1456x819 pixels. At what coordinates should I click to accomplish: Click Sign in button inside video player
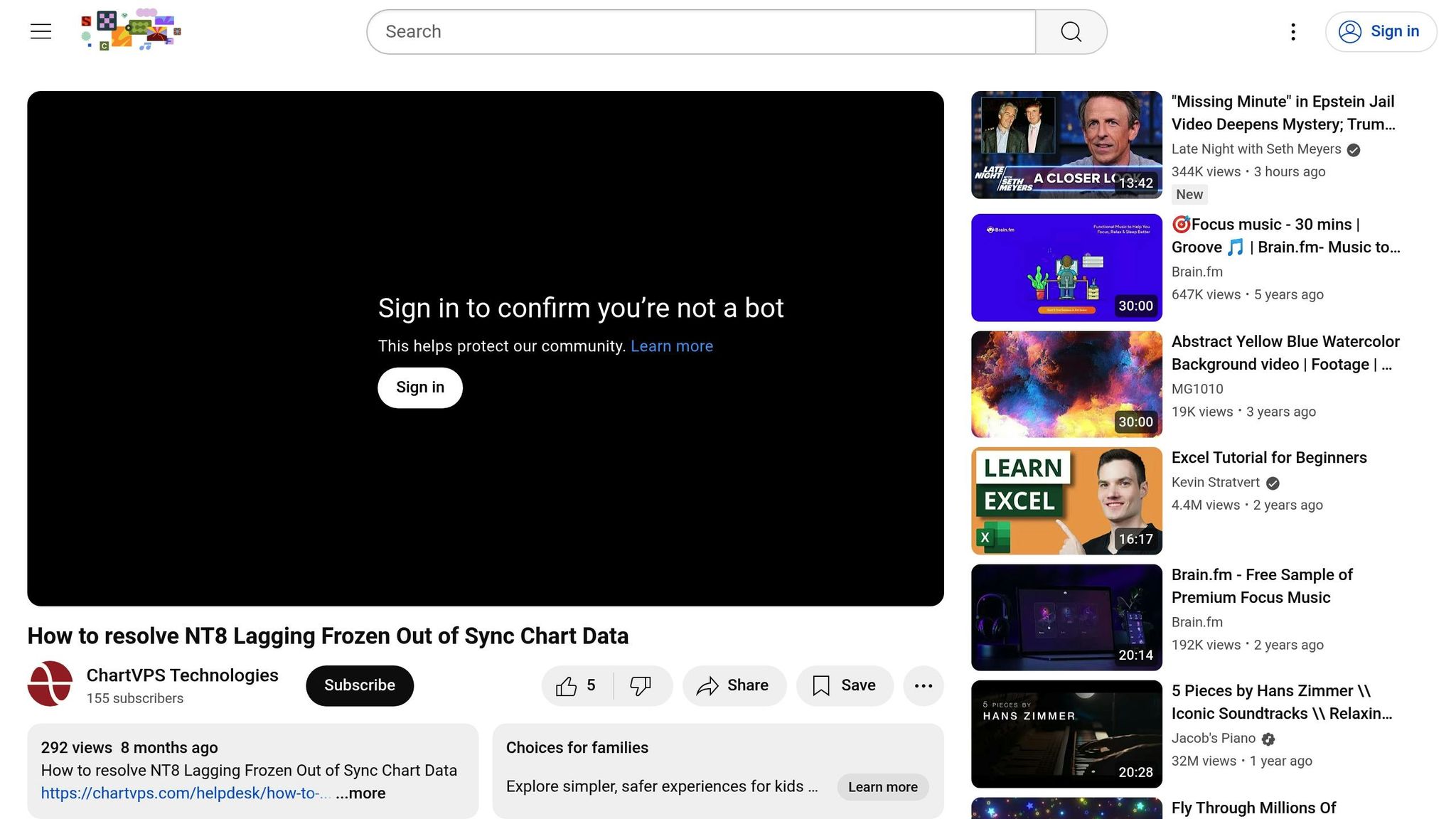coord(420,387)
